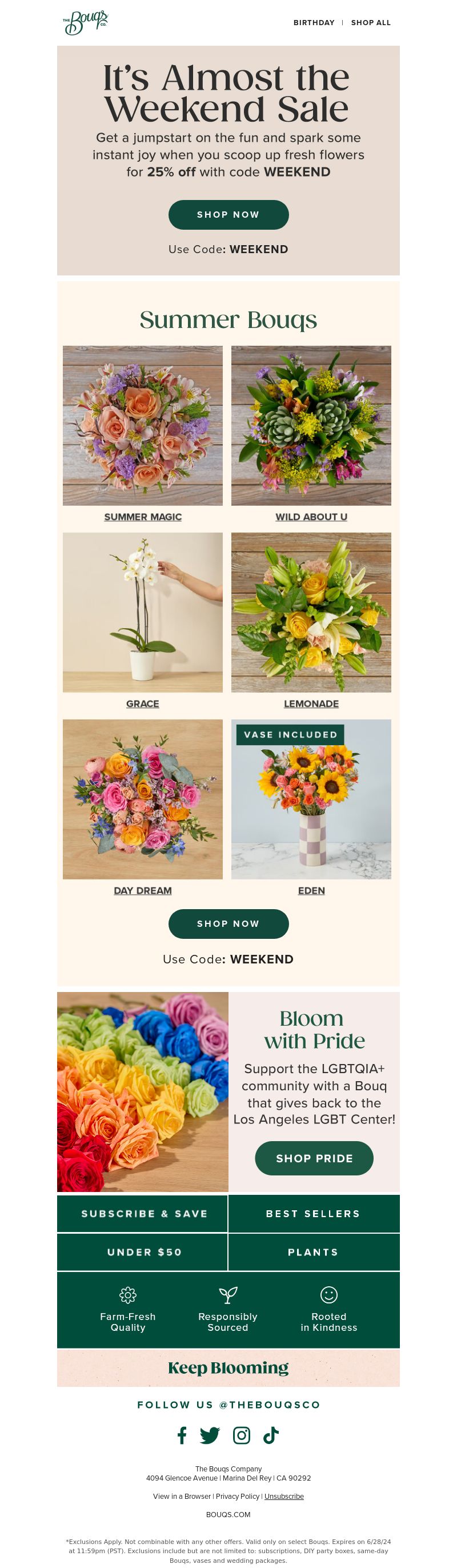This screenshot has height=1568, width=457.
Task: Open The Bouqs Co. logo
Action: [x=85, y=22]
